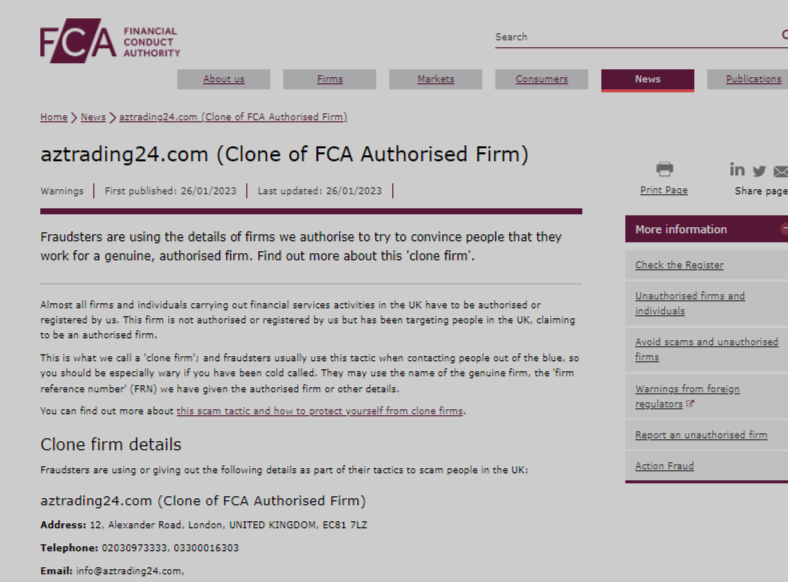Open News breadcrumb link
The width and height of the screenshot is (788, 582).
point(93,117)
